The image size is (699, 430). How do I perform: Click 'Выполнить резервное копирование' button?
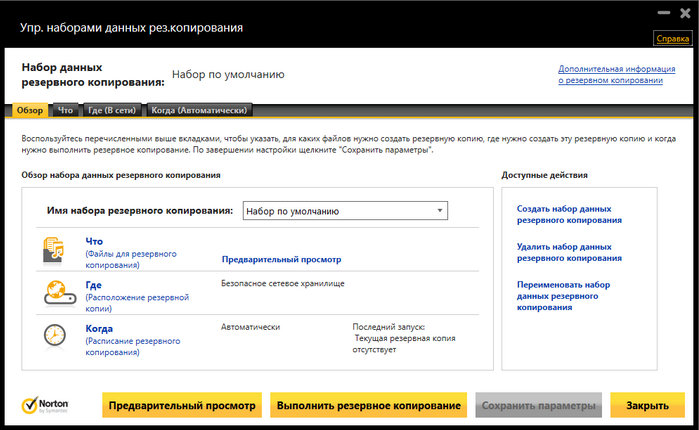369,405
